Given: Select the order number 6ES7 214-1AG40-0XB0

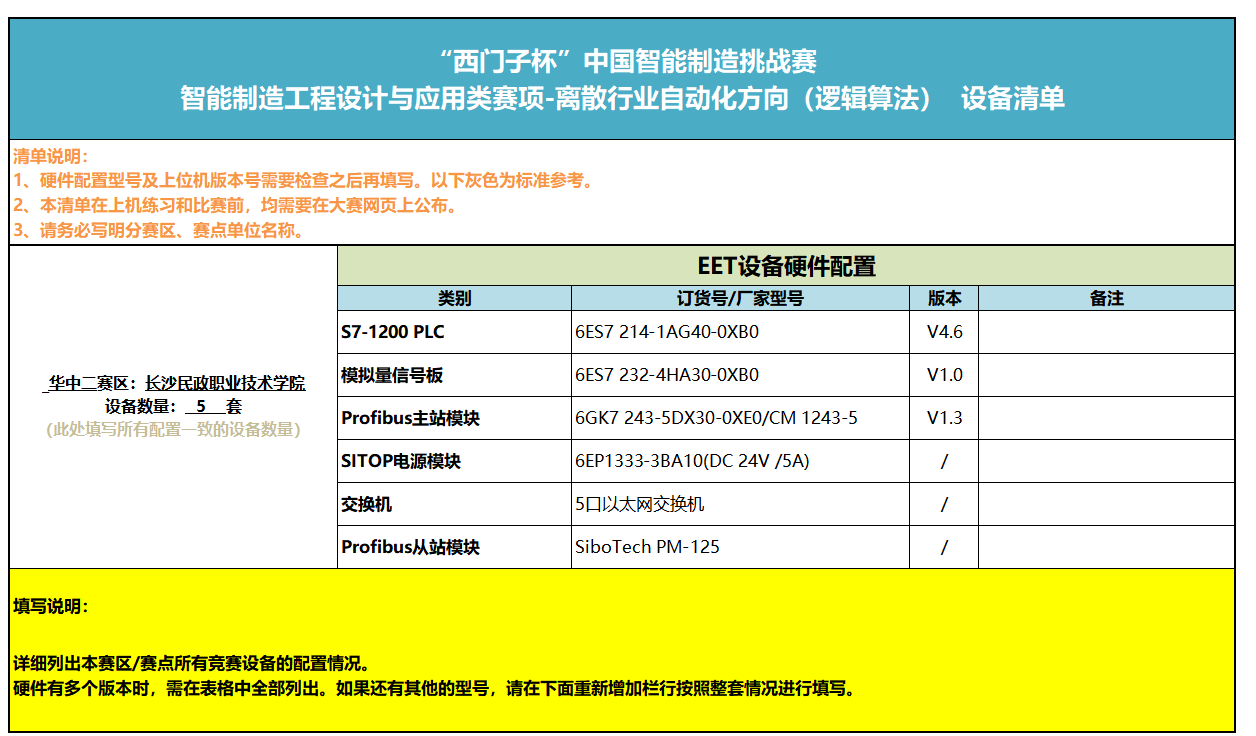Looking at the screenshot, I should 740,332.
